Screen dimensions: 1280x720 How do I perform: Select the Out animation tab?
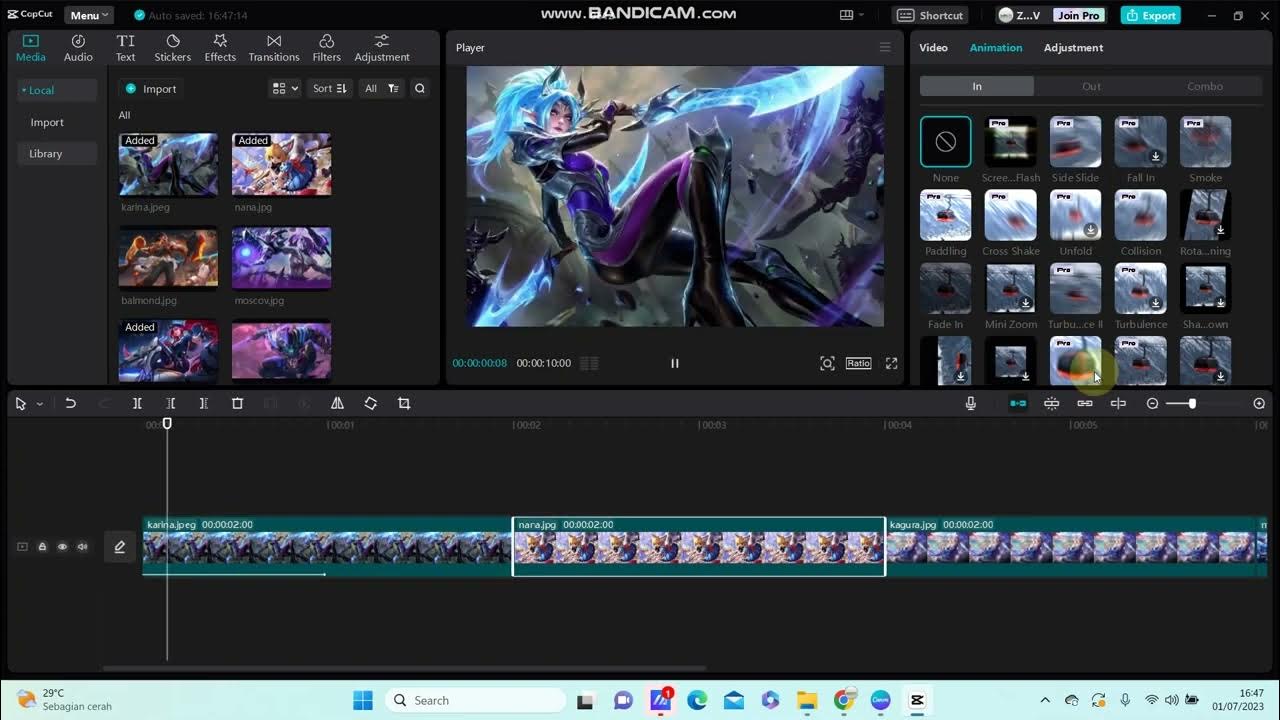point(1091,86)
